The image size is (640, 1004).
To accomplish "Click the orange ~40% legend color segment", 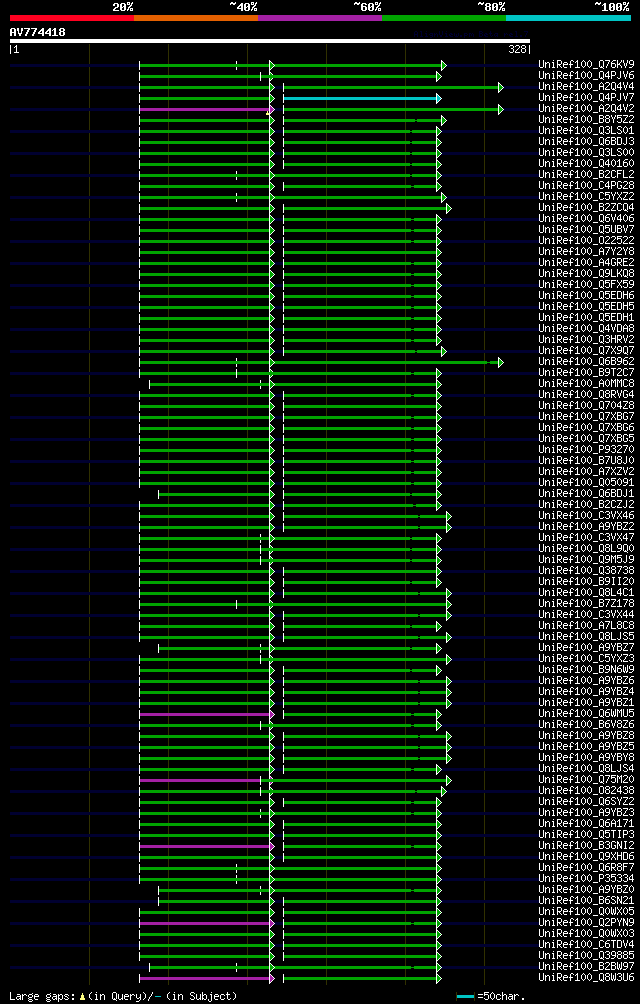I will tap(196, 18).
